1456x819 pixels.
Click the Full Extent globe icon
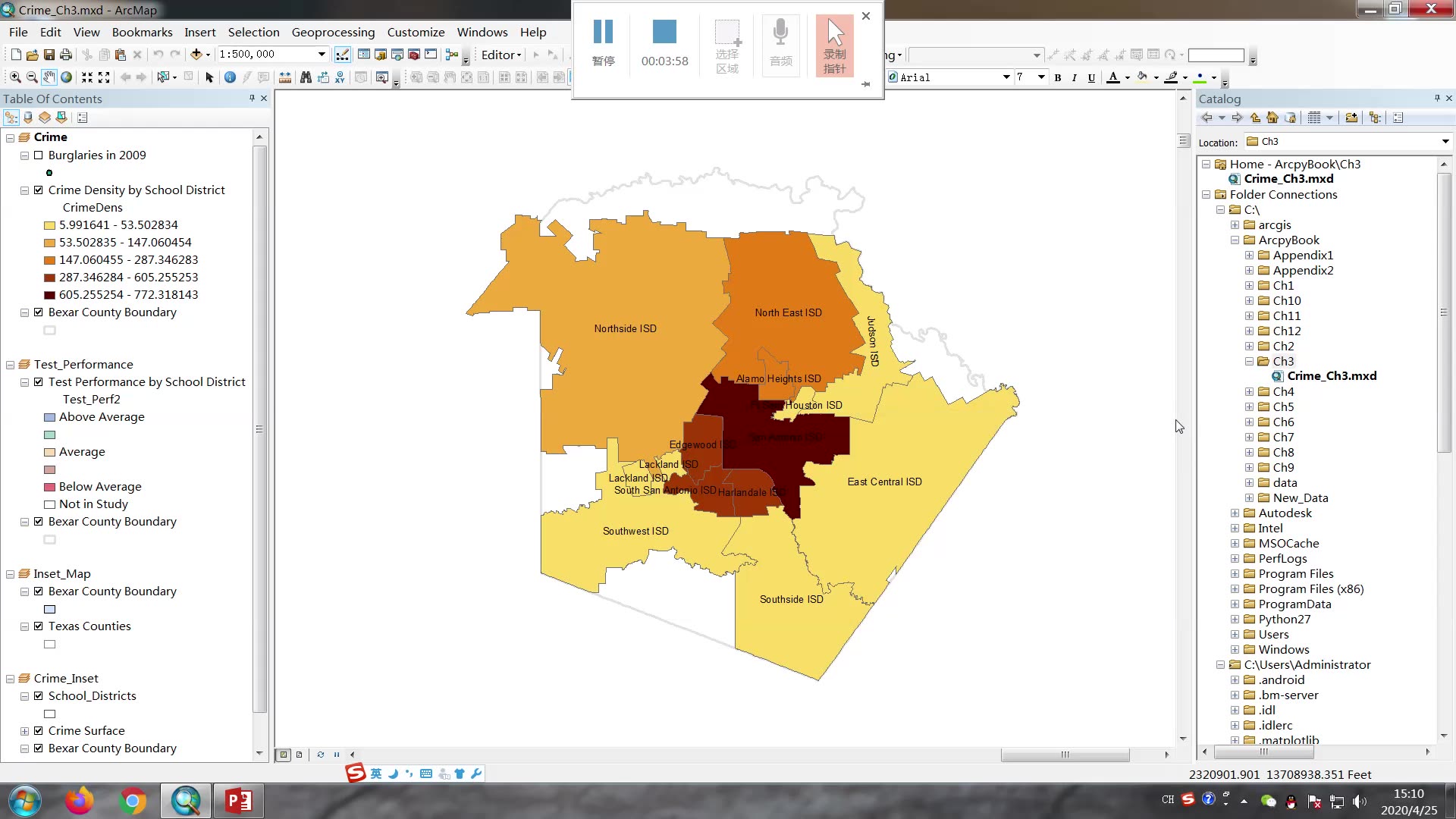(67, 77)
